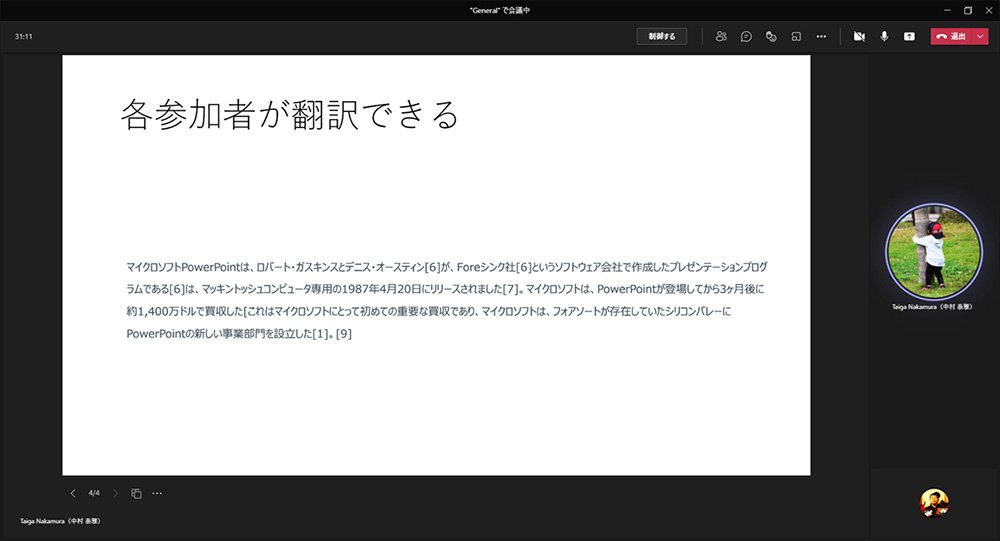Open the slide grid view icon
Screen dimensions: 1000x541
pyautogui.click(x=136, y=493)
